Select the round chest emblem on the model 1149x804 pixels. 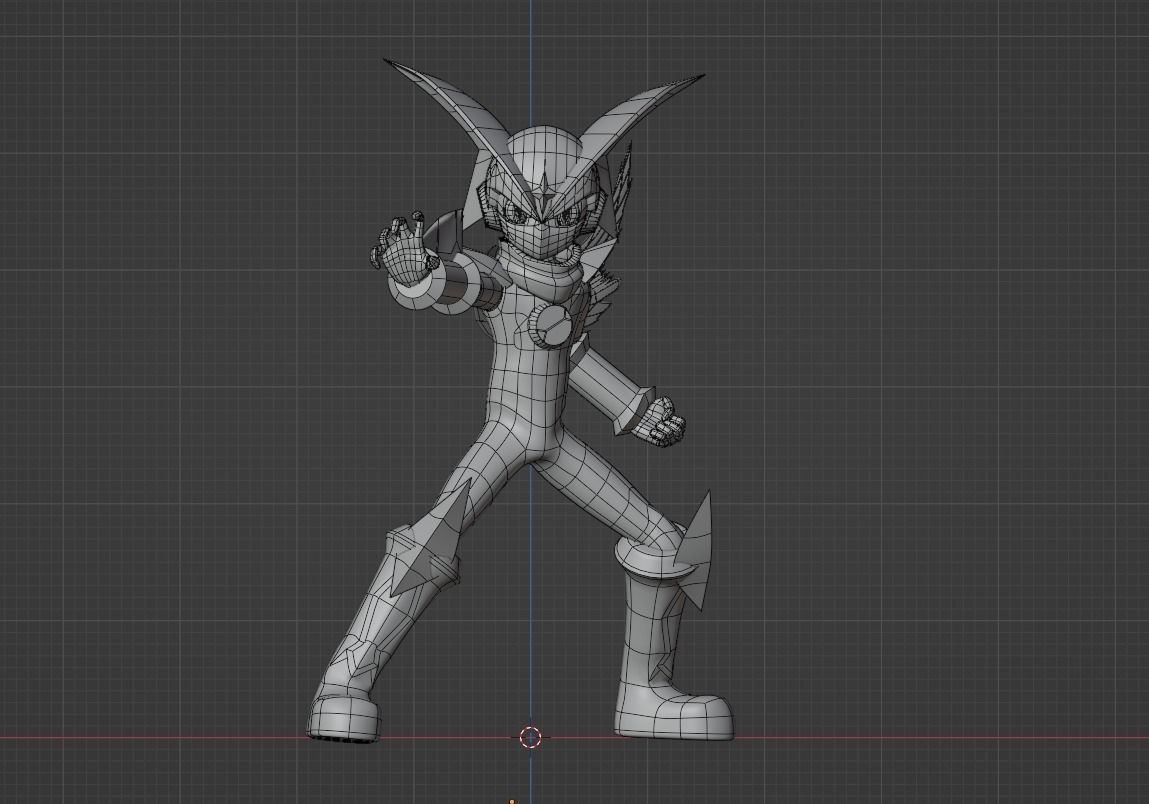pyautogui.click(x=549, y=325)
